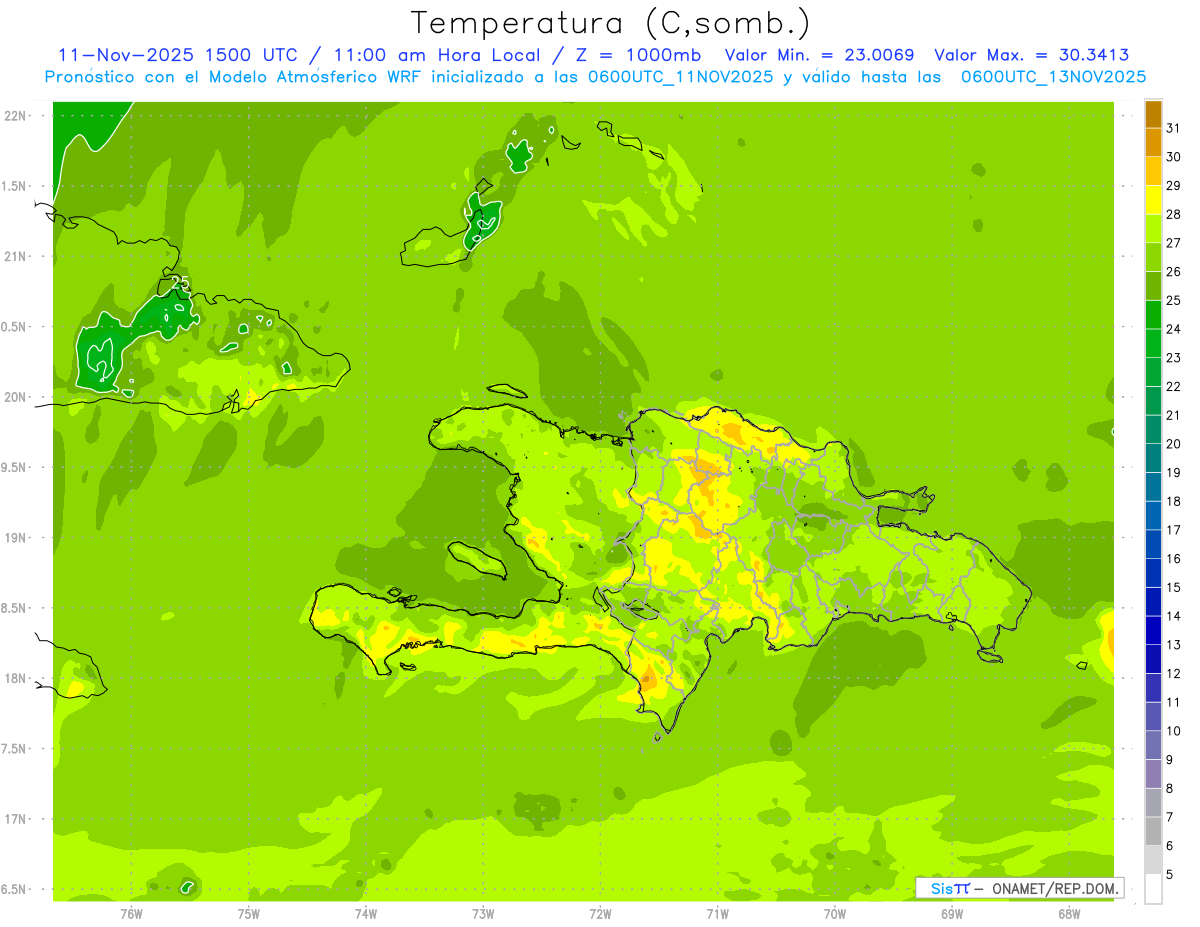Screen dimensions: 1200x927
Task: Click the title 'Temperatura (C,somb.)'
Action: click(x=610, y=23)
